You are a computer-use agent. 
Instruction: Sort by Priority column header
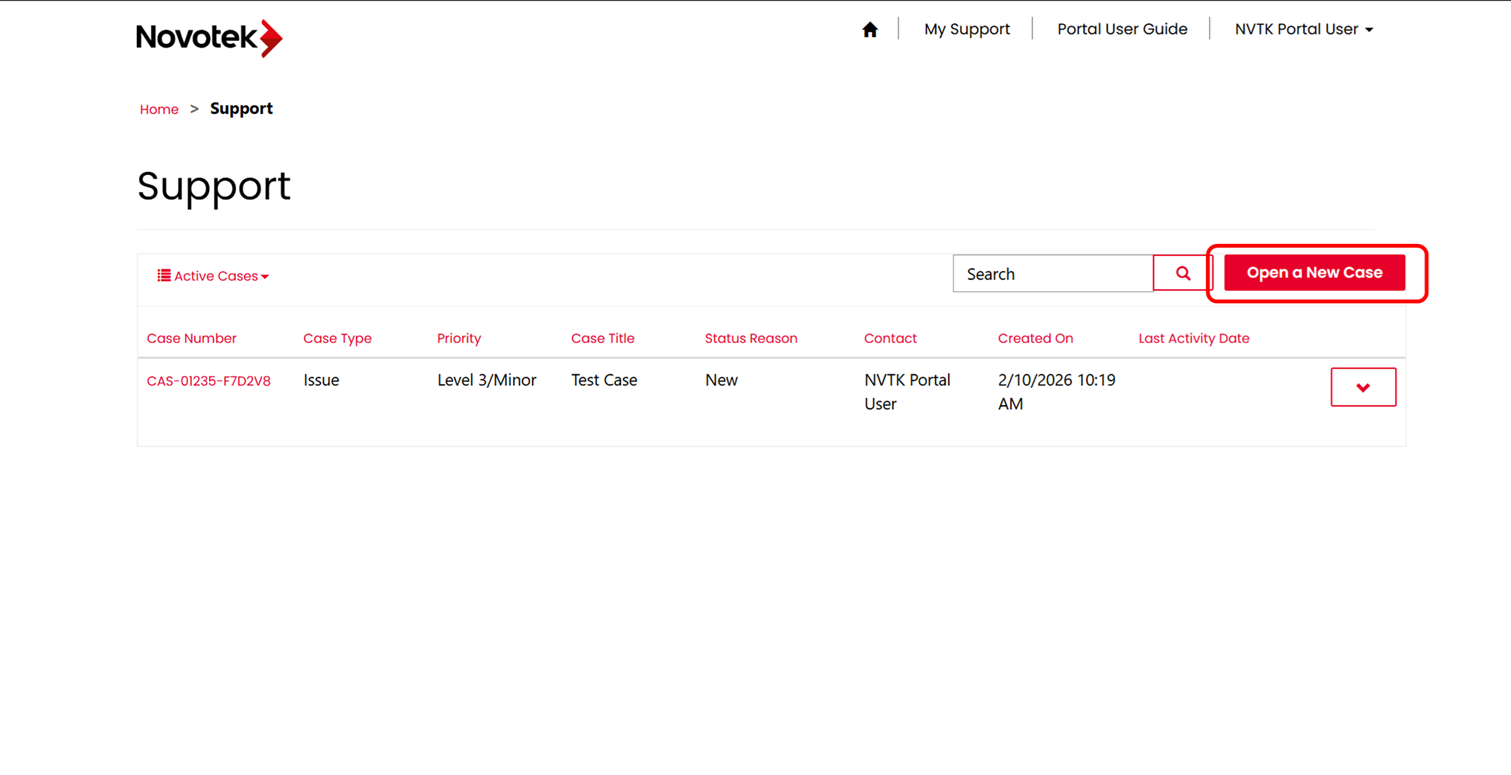(x=459, y=338)
